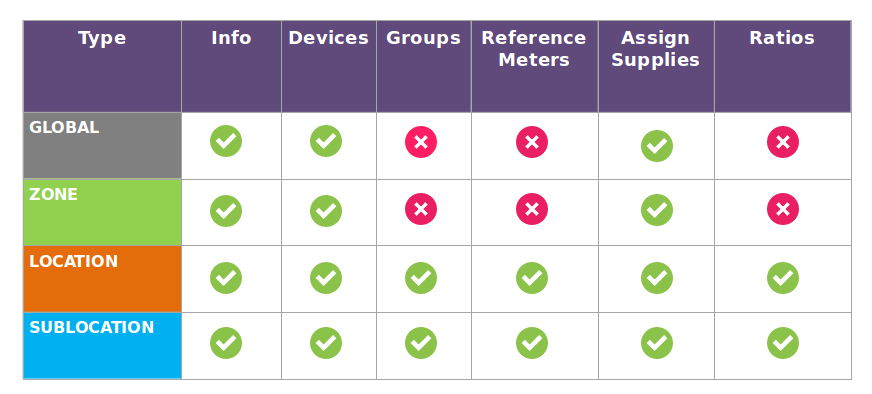Select the blue SUBLOCATION row label
This screenshot has height=394, width=872.
tap(102, 346)
